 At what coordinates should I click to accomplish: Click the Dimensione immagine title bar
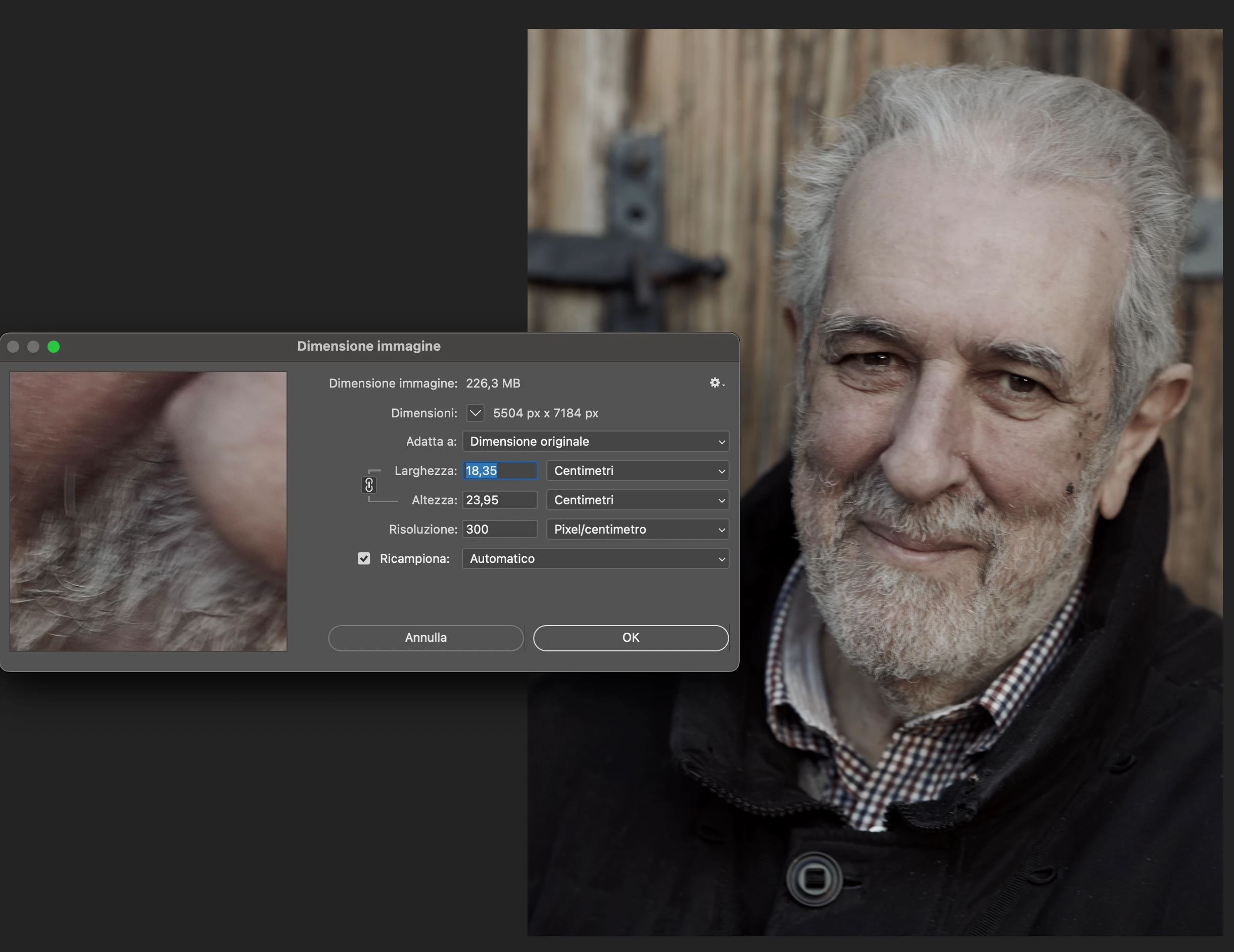368,346
